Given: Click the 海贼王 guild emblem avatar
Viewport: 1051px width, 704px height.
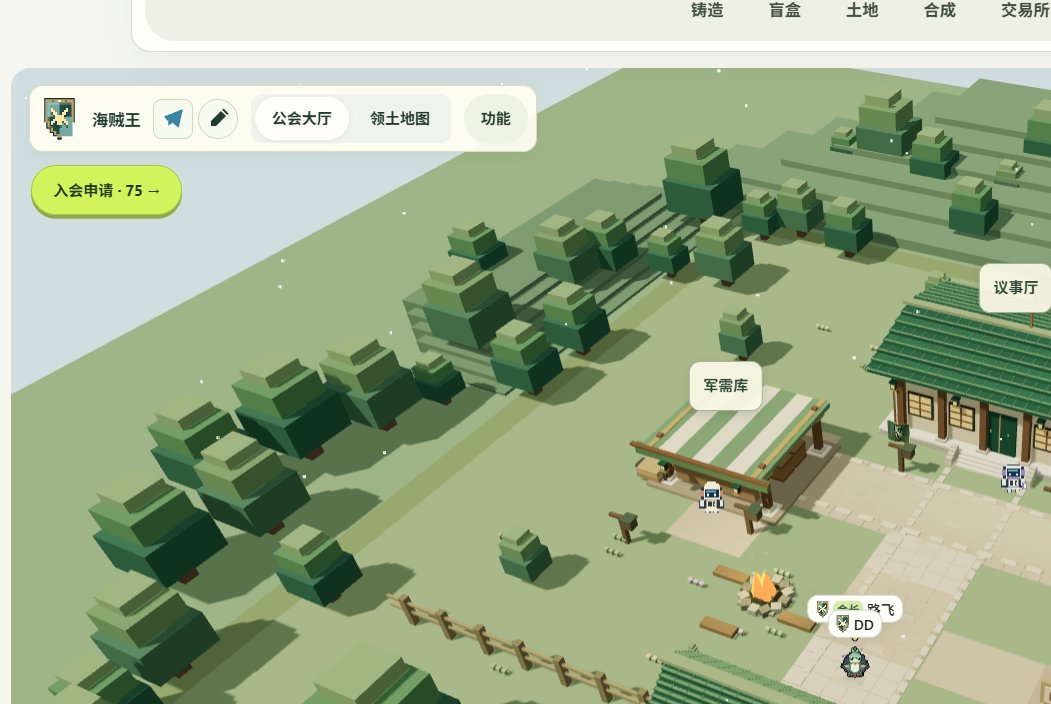Looking at the screenshot, I should click(59, 119).
